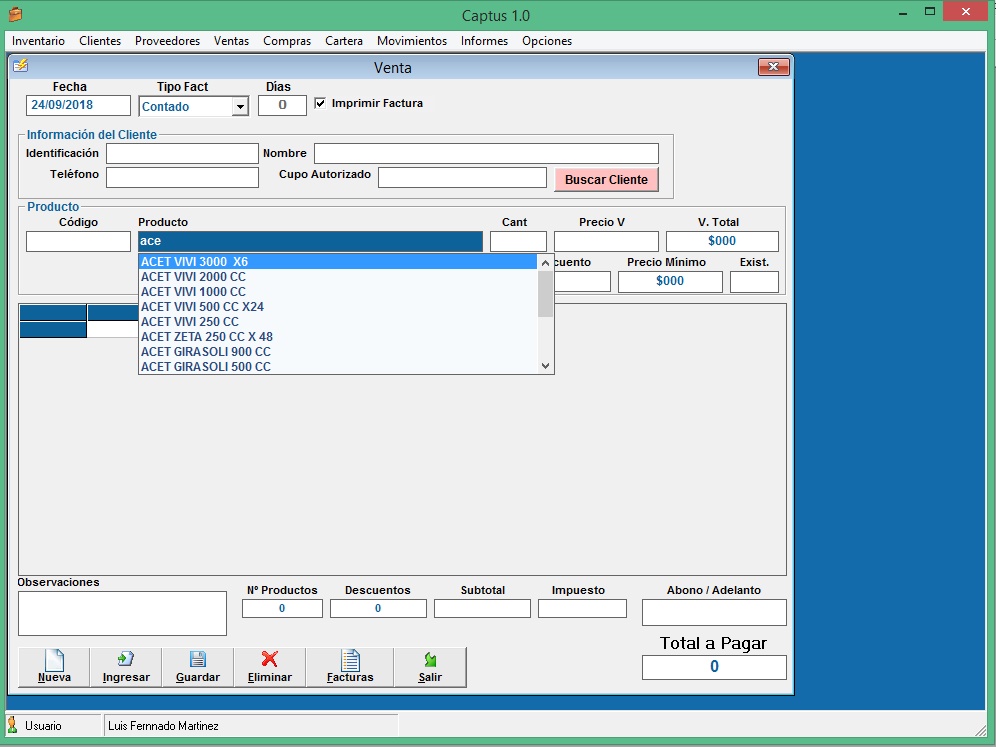The height and width of the screenshot is (747, 996).
Task: Close the Venta window
Action: [774, 67]
